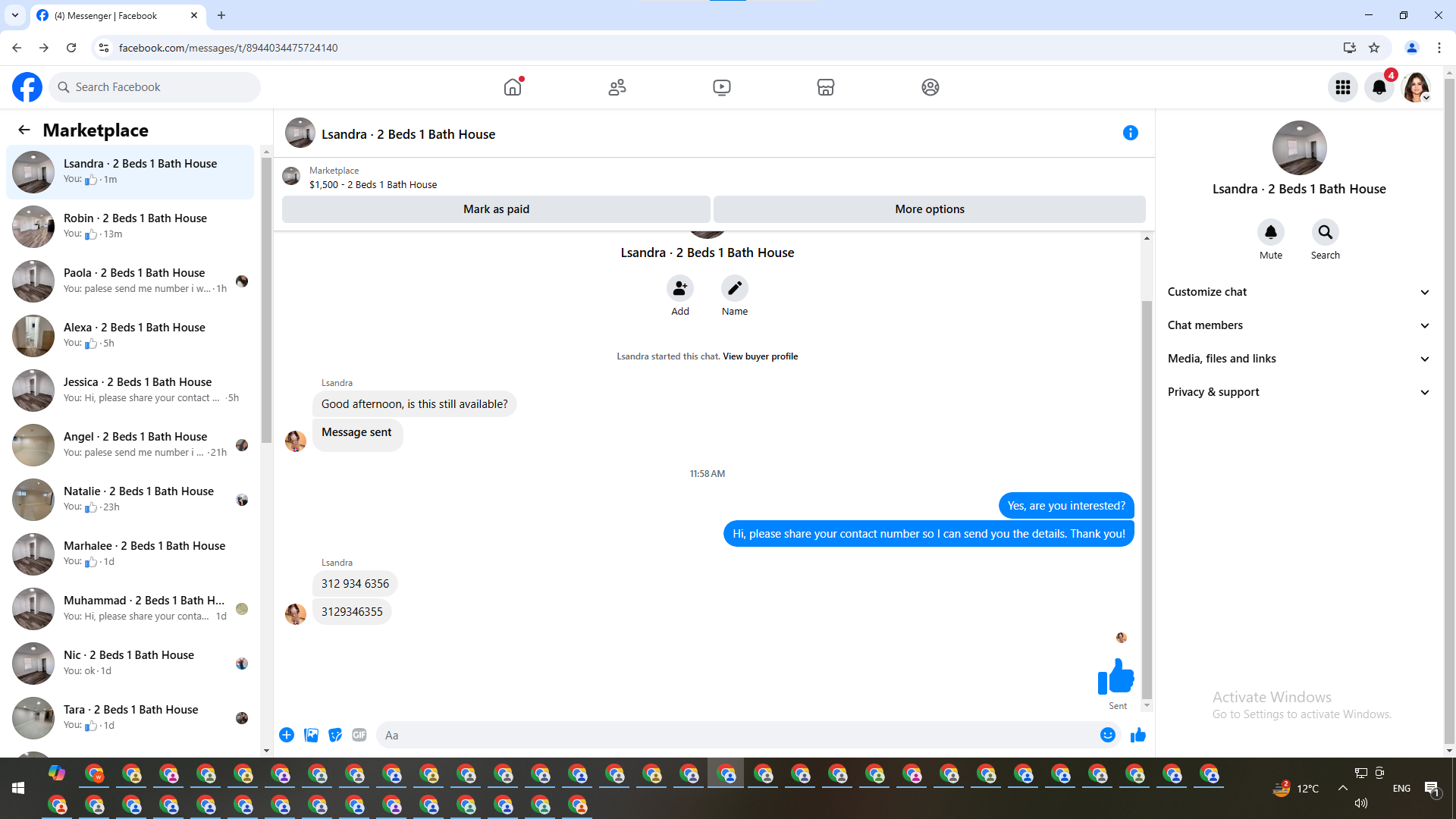Open the Marketplace icon in top navigation
This screenshot has height=819, width=1456.
[x=826, y=87]
